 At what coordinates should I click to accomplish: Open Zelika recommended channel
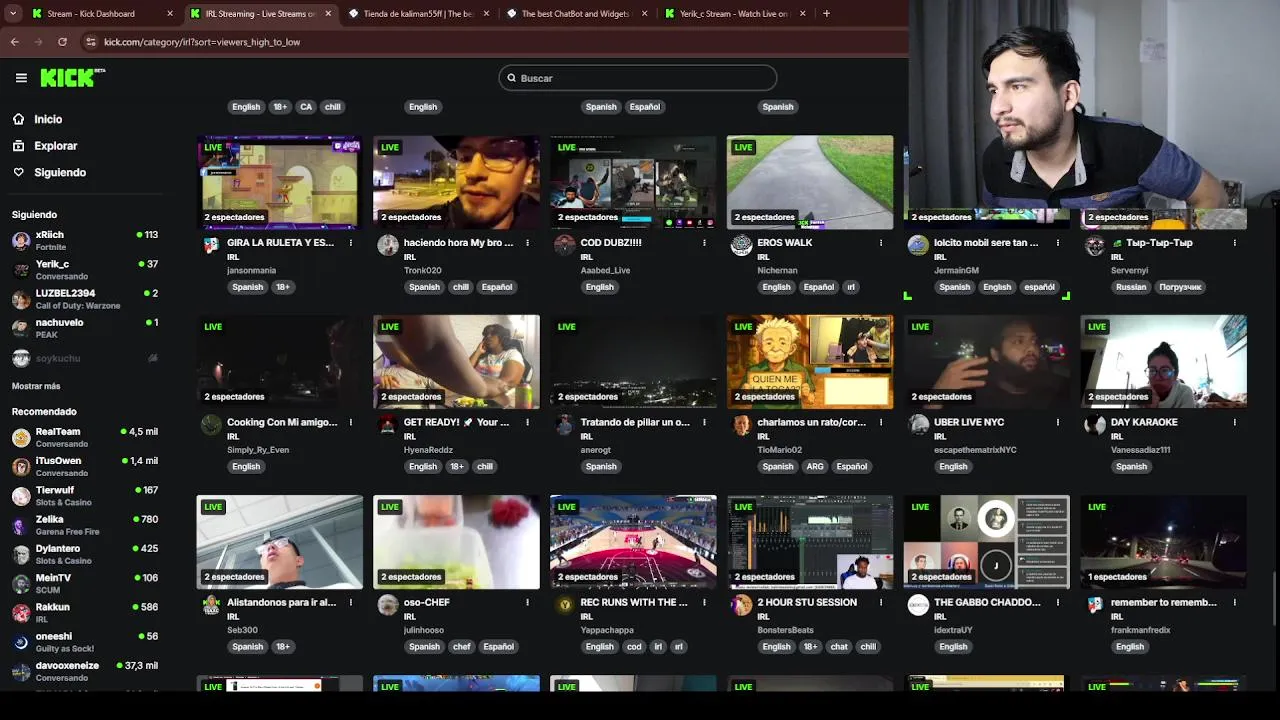85,525
